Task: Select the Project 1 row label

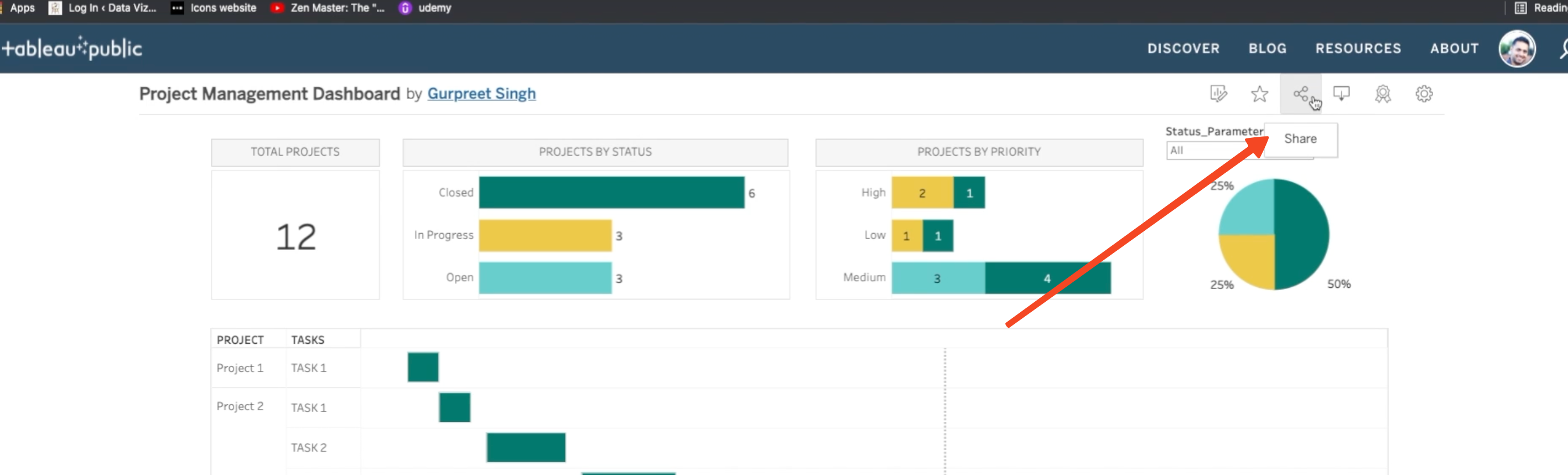Action: [x=240, y=368]
